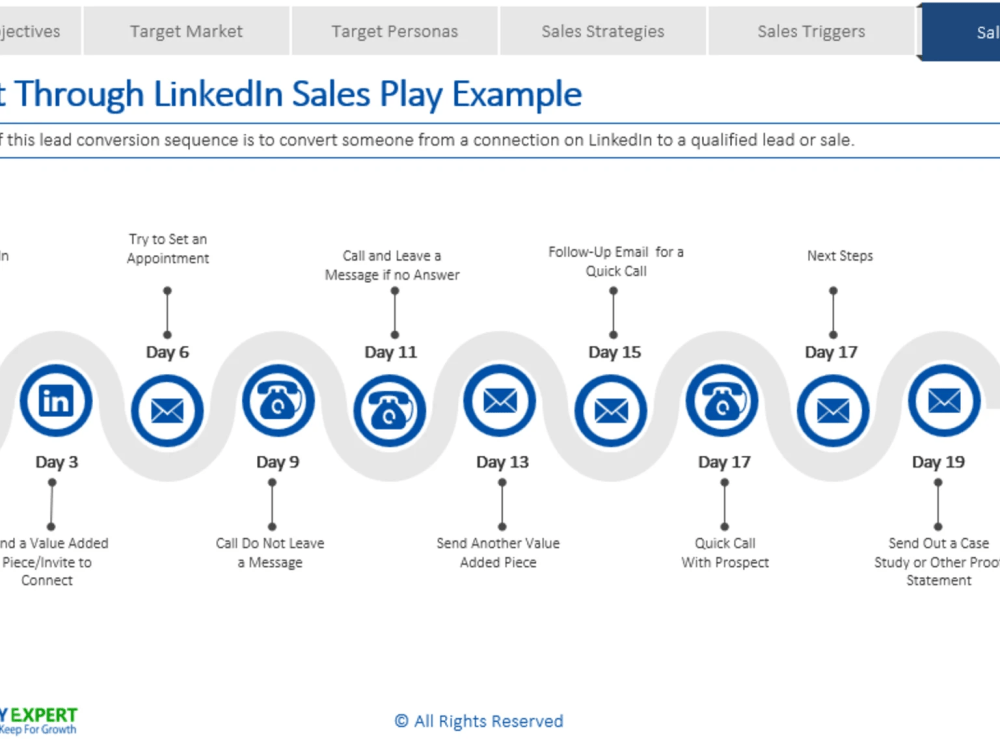
Task: Click the LinkedIn Sales Play Example heading
Action: [x=291, y=94]
